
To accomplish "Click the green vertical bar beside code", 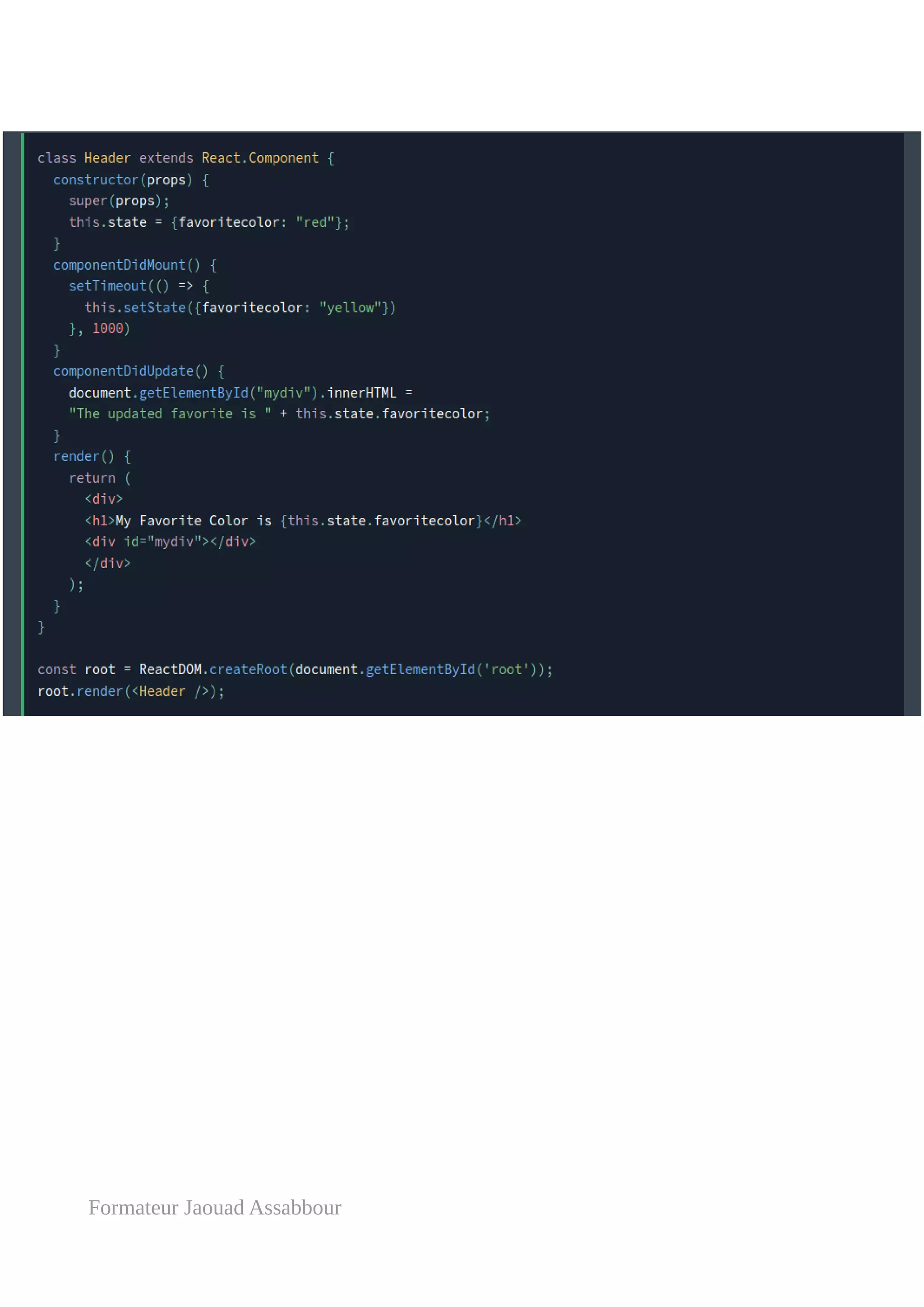I will point(22,424).
